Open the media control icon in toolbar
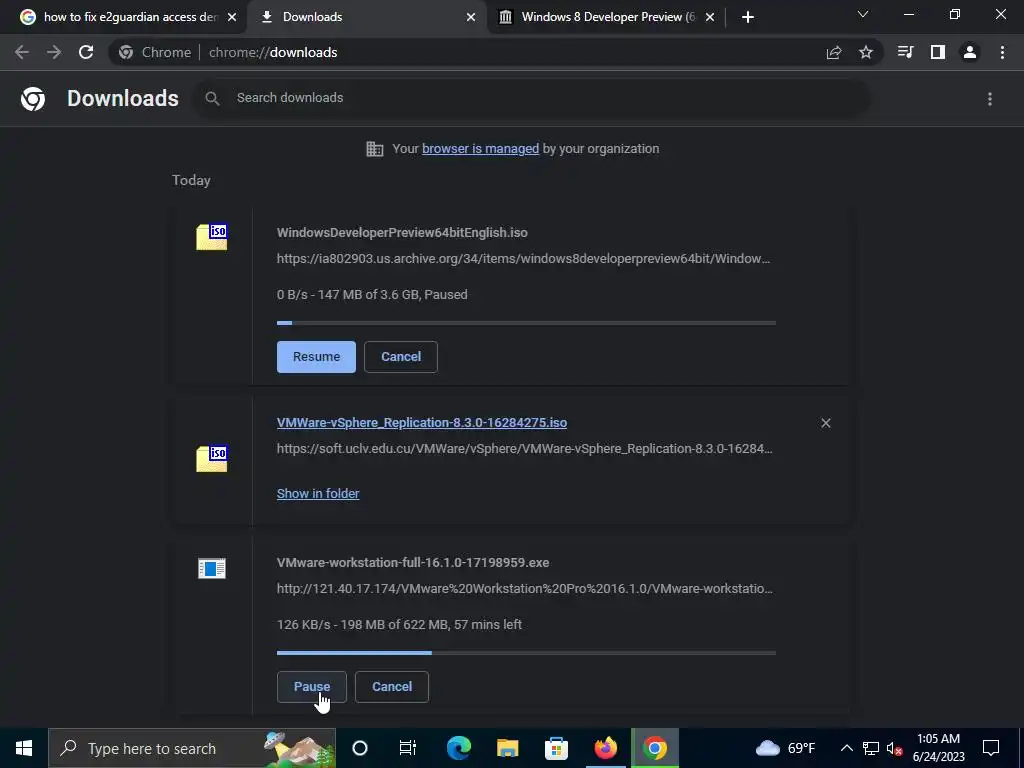This screenshot has width=1024, height=768. coord(905,52)
